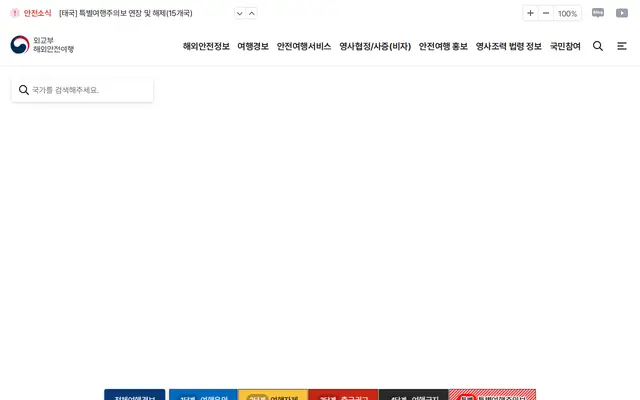The width and height of the screenshot is (640, 400).
Task: Show previous safety news with up chevron
Action: 252,13
